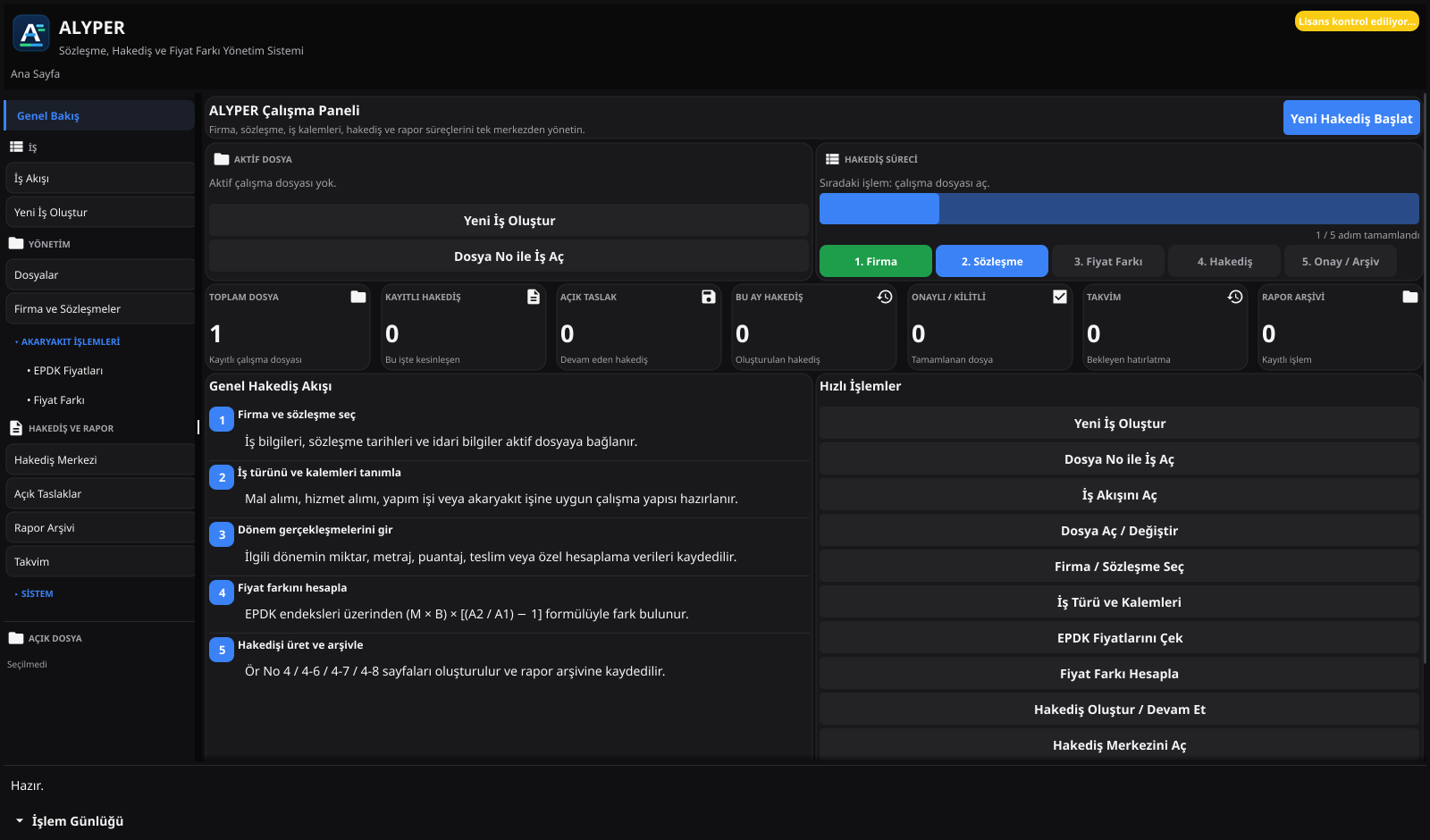
Task: Open the Takvim sidebar item
Action: click(100, 562)
